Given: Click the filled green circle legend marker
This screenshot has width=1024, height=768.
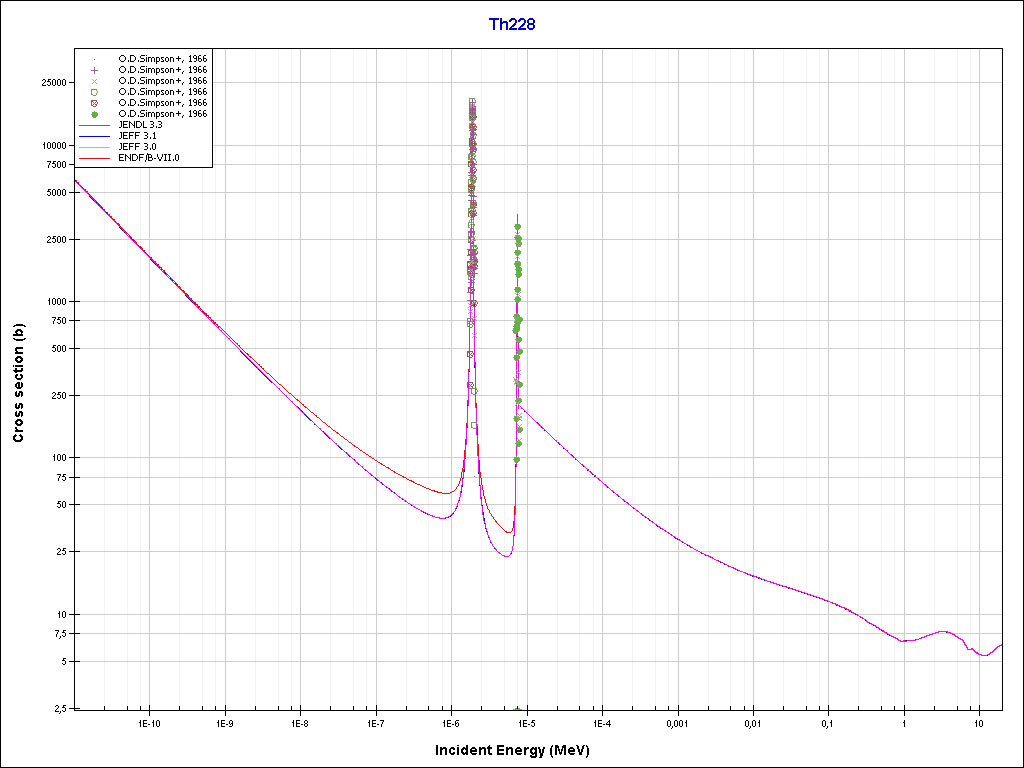Looking at the screenshot, I should click(x=94, y=114).
